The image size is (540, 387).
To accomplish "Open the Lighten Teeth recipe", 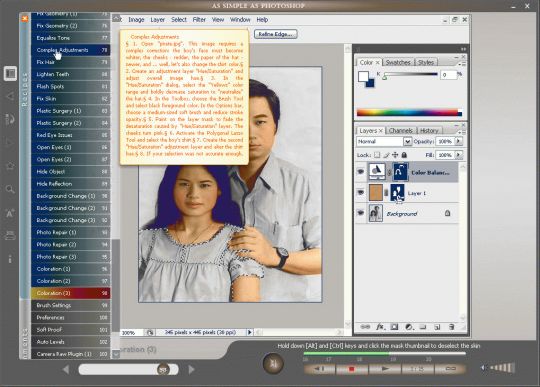I will [71, 74].
